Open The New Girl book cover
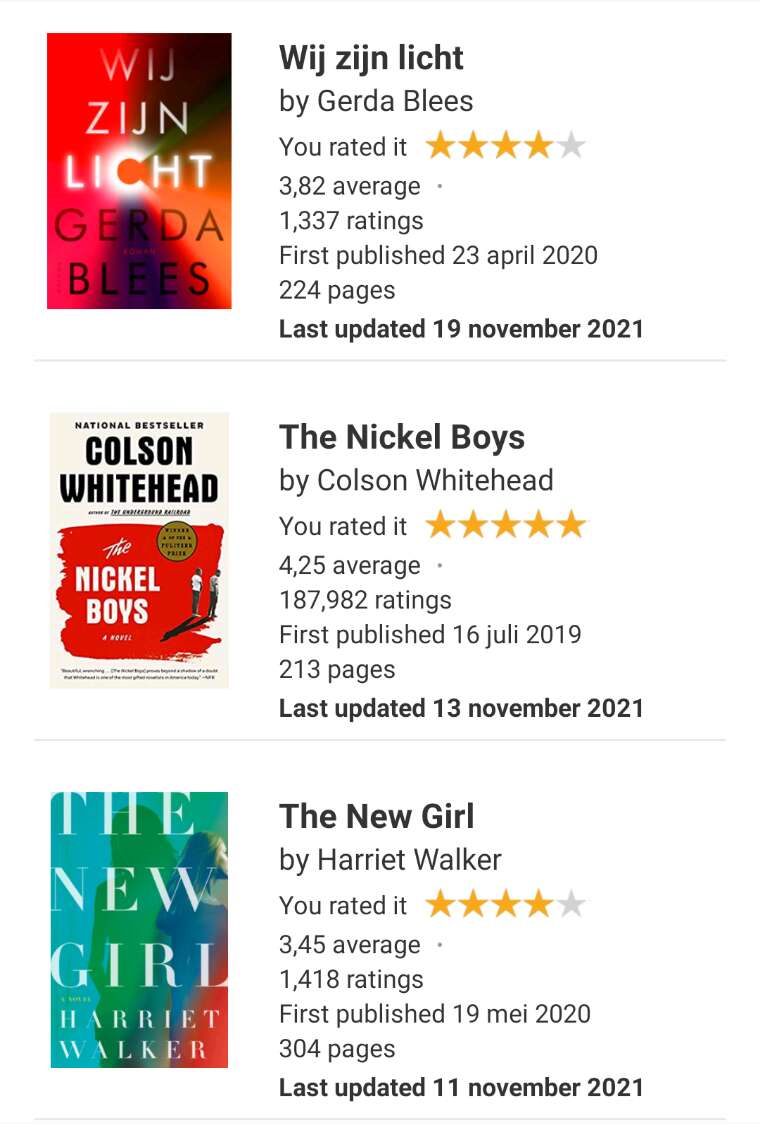 tap(139, 930)
